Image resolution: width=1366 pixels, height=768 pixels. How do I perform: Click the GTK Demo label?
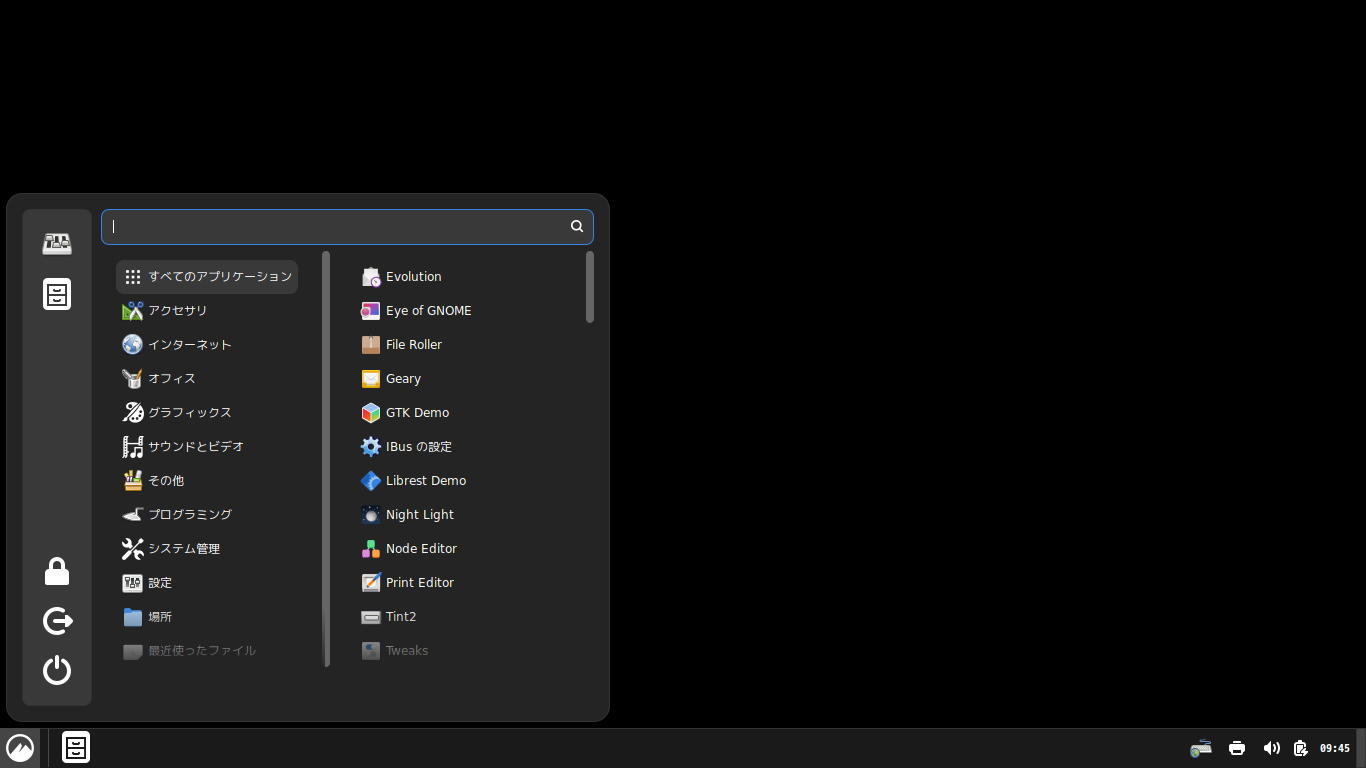pyautogui.click(x=417, y=413)
